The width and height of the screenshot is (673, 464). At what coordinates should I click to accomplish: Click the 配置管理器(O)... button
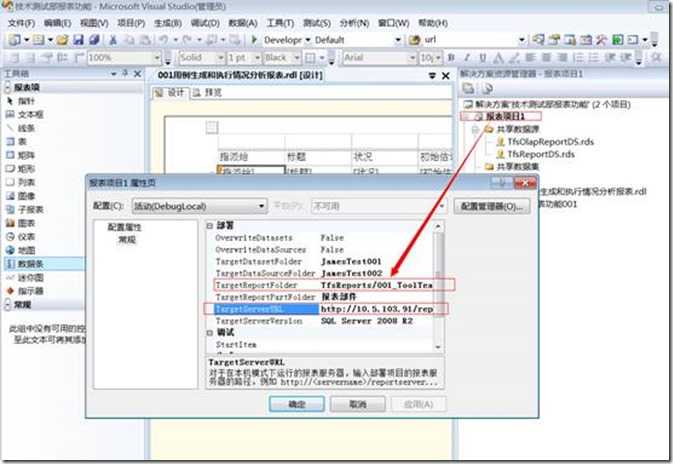click(x=492, y=206)
